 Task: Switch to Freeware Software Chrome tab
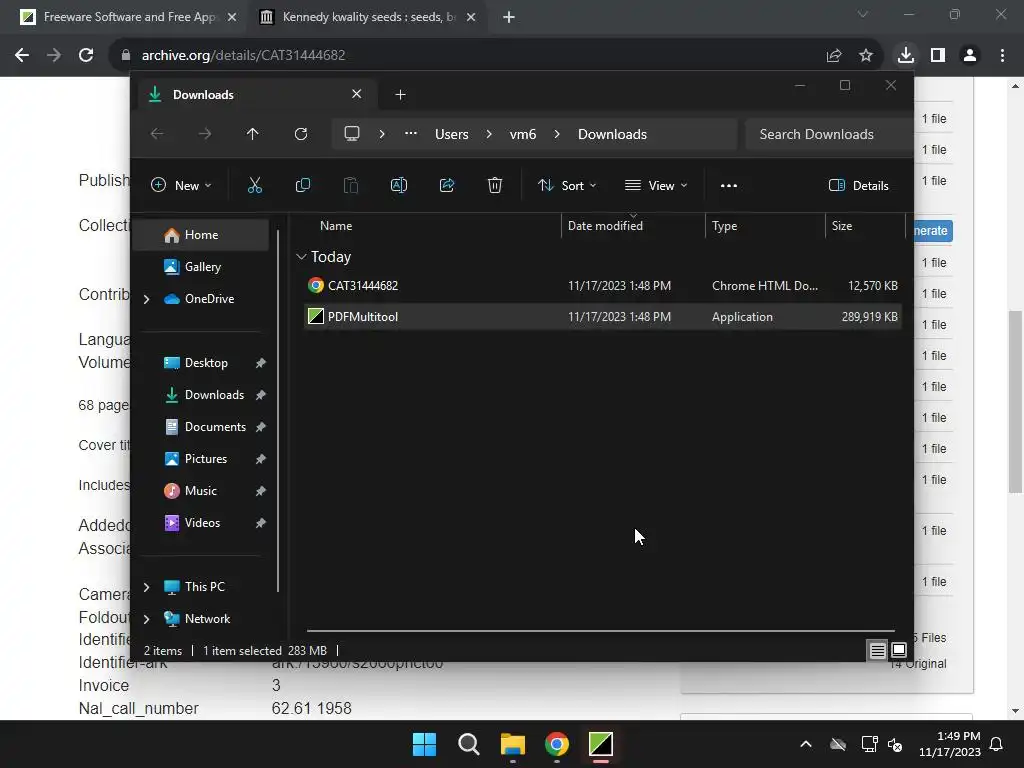pyautogui.click(x=129, y=17)
